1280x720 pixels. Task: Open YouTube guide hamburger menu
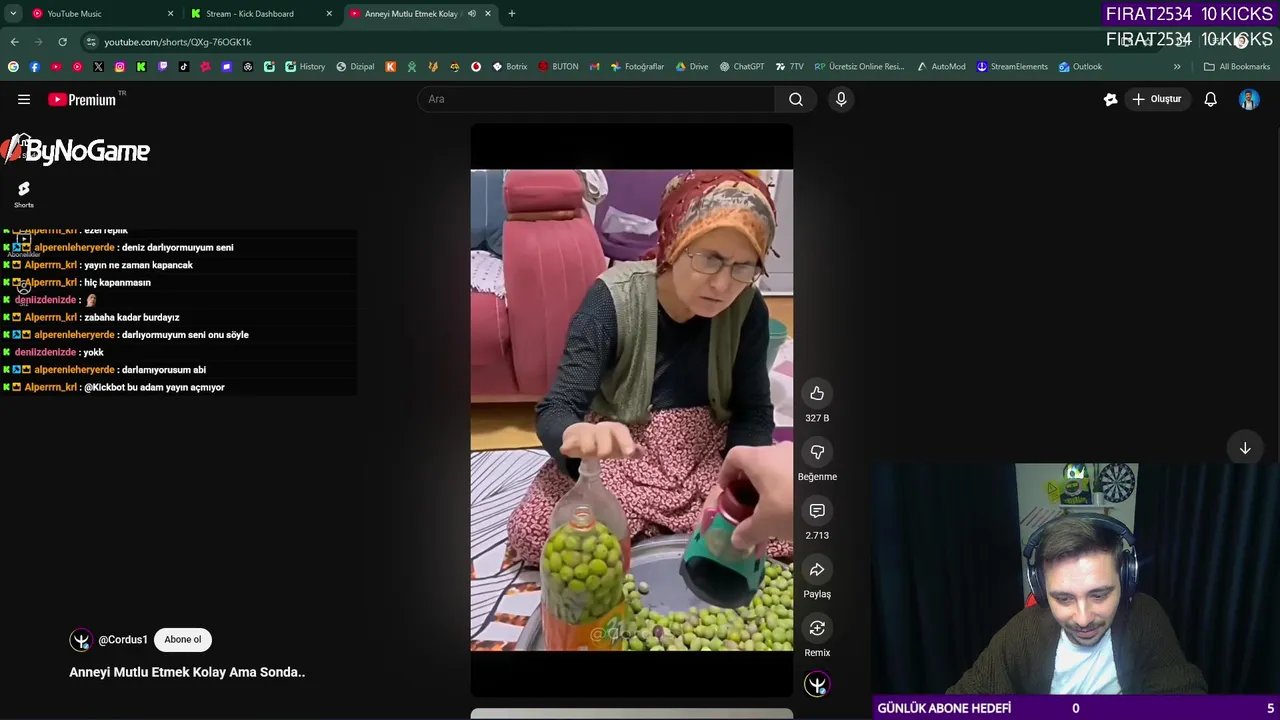[x=24, y=99]
